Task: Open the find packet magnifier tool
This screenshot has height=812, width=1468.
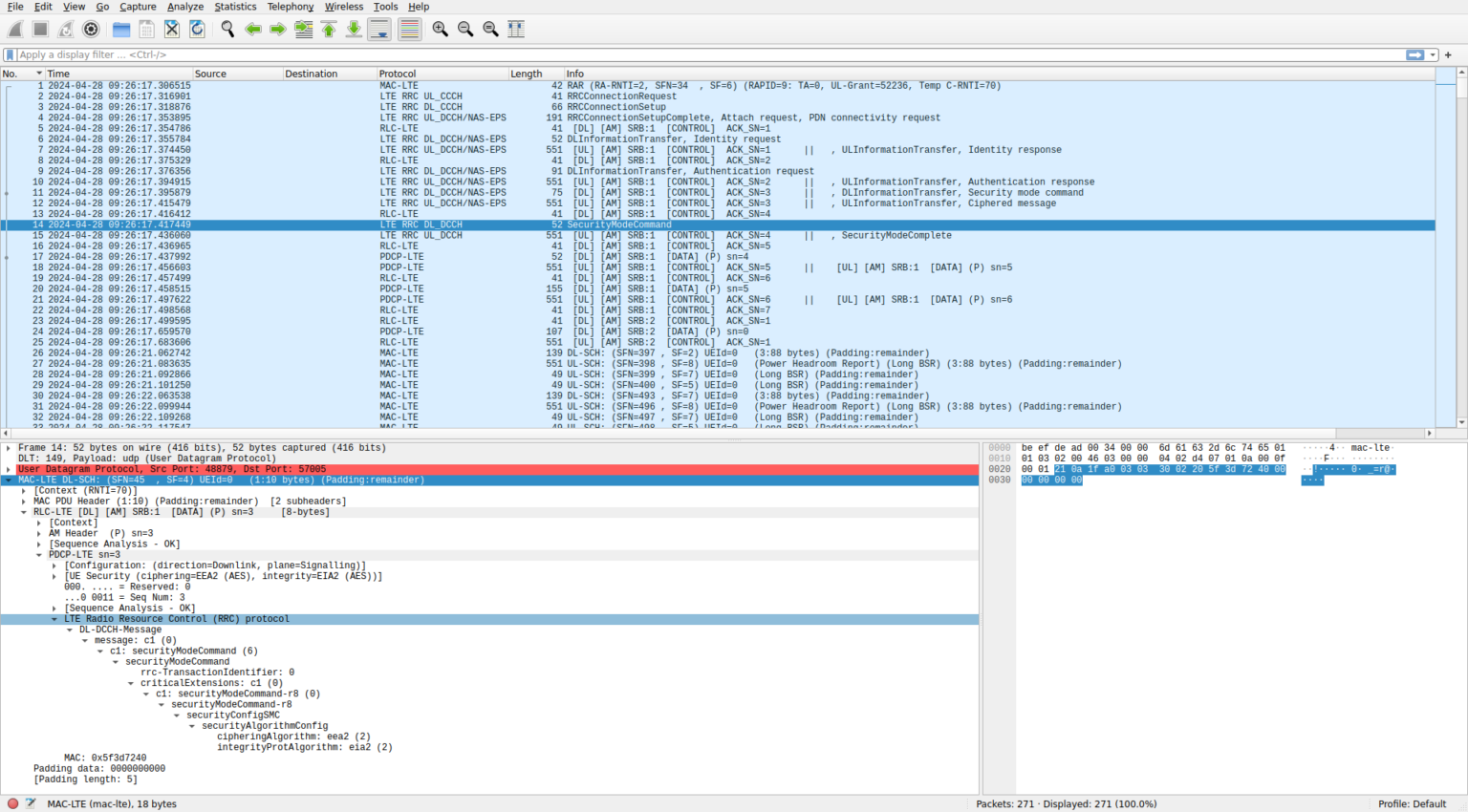Action: 227,29
